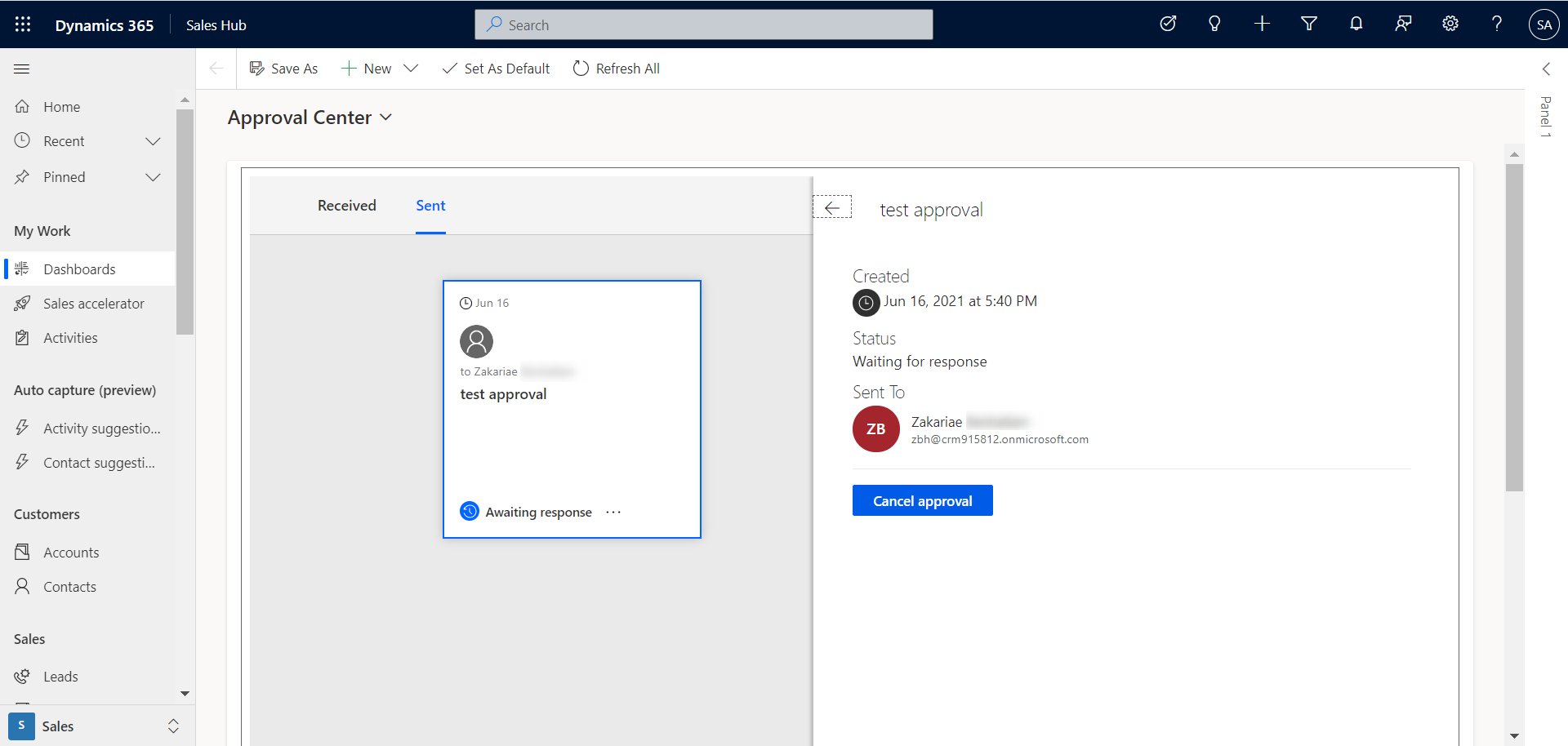
Task: Open Sales accelerator from the sidebar
Action: [93, 303]
